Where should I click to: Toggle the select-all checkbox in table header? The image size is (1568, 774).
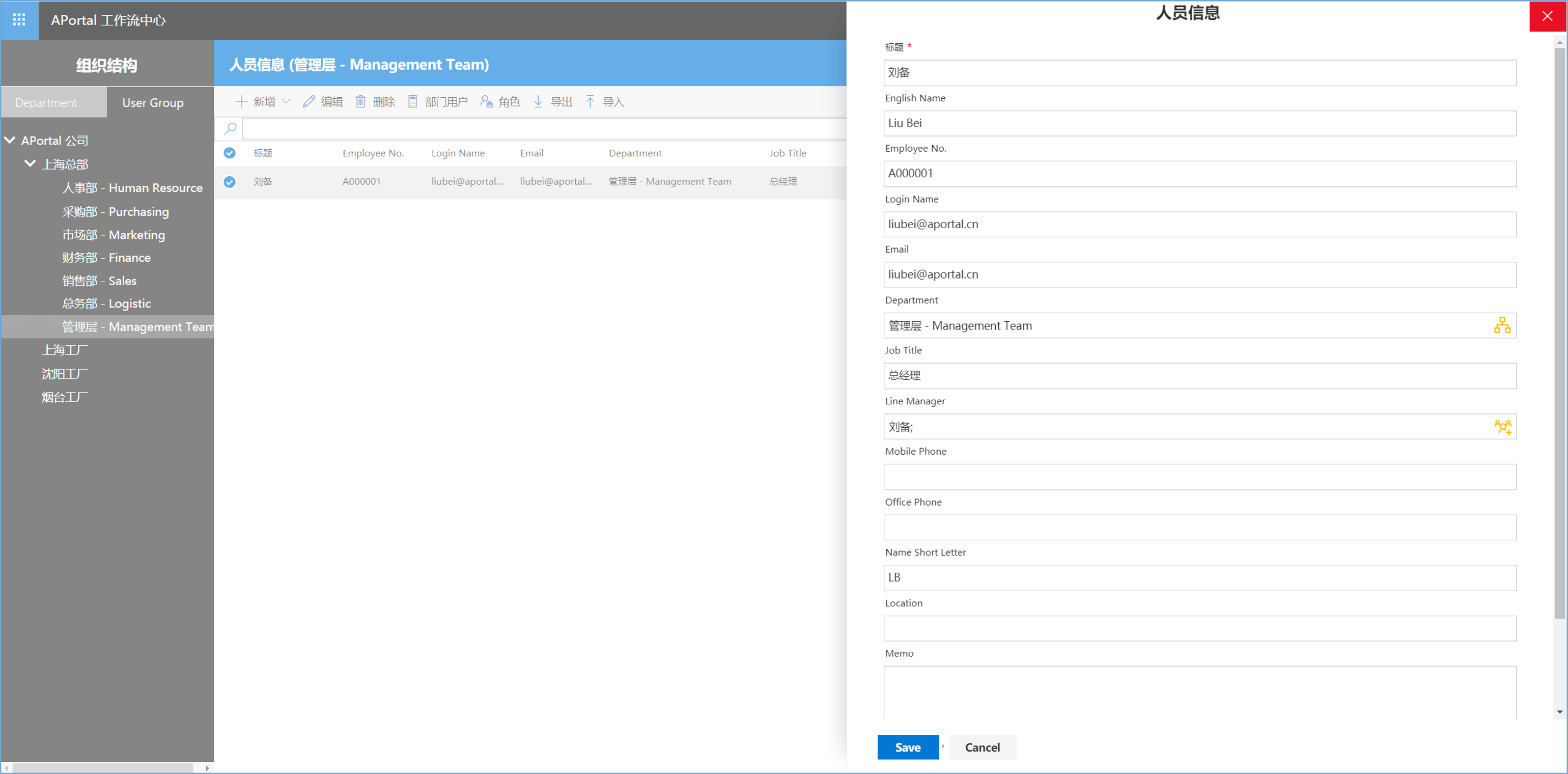click(x=230, y=153)
